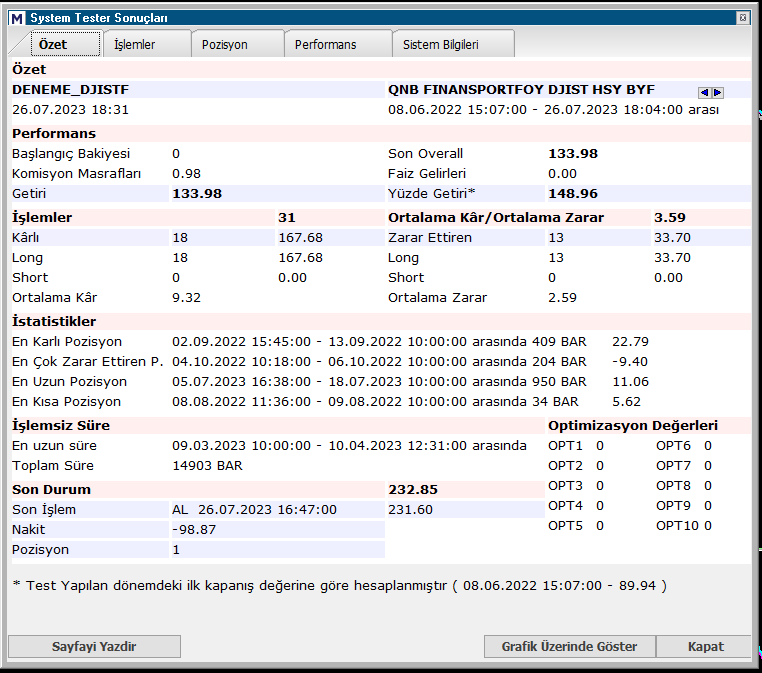Screen dimensions: 762x673
Task: Click the Zarar Ettiren label
Action: click(430, 238)
